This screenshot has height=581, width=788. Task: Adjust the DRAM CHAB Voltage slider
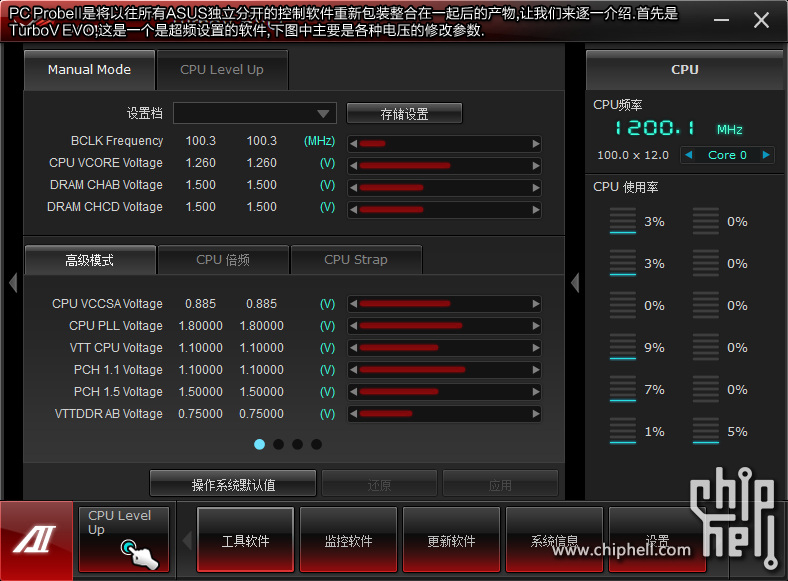(445, 187)
